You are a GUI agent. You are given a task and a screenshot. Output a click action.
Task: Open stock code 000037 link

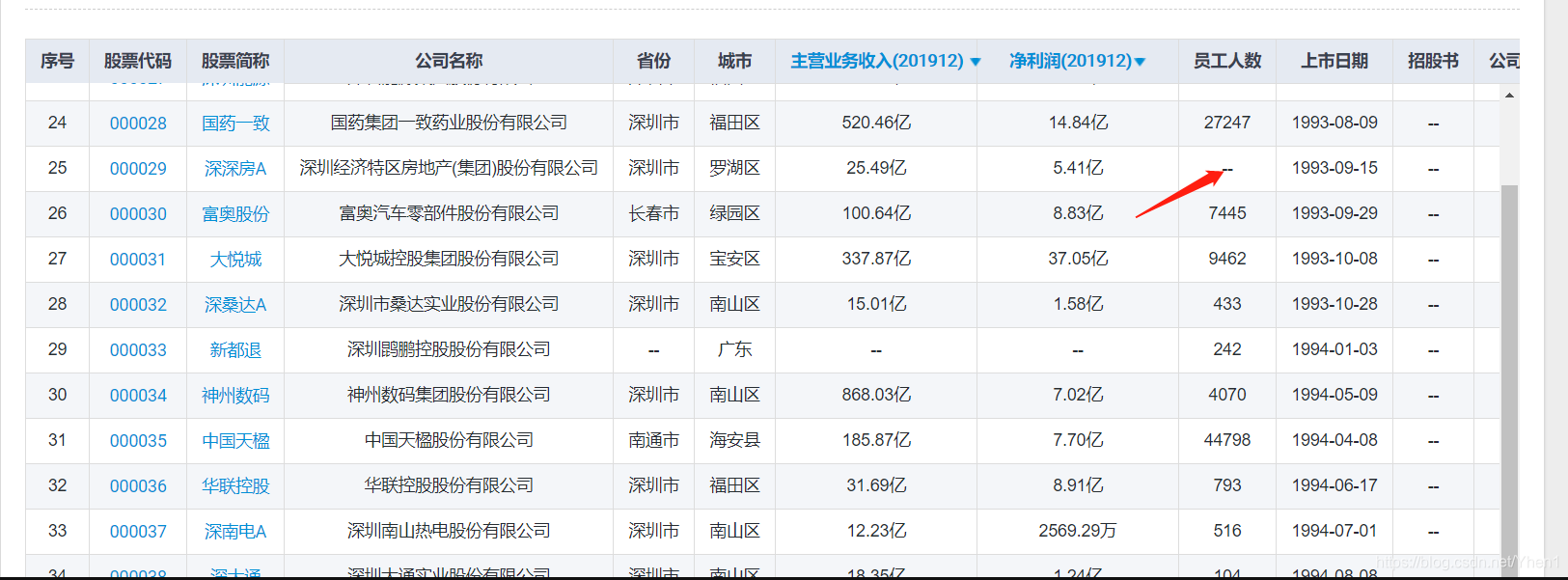[138, 532]
